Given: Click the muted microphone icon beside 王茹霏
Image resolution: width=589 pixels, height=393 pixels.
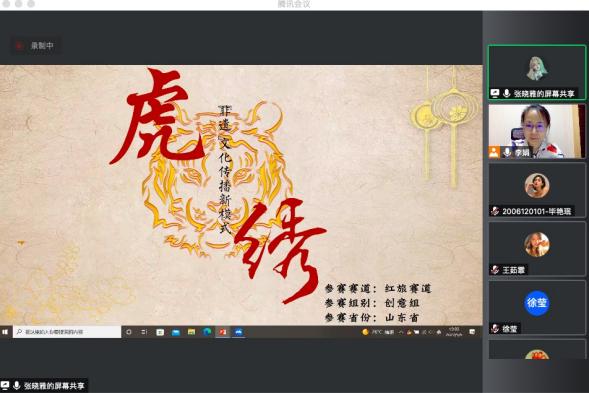Looking at the screenshot, I should (495, 270).
